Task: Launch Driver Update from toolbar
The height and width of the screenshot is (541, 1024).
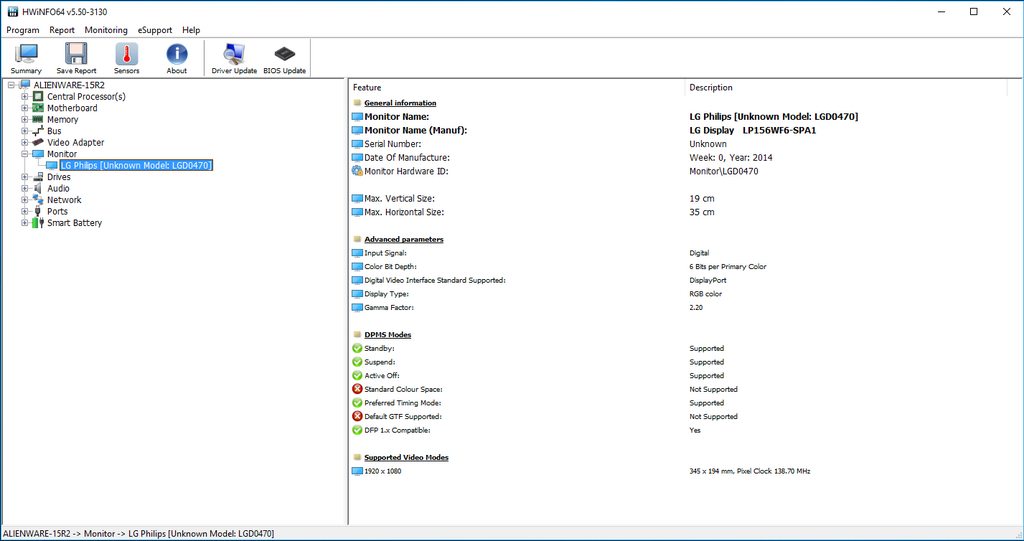Action: point(234,58)
